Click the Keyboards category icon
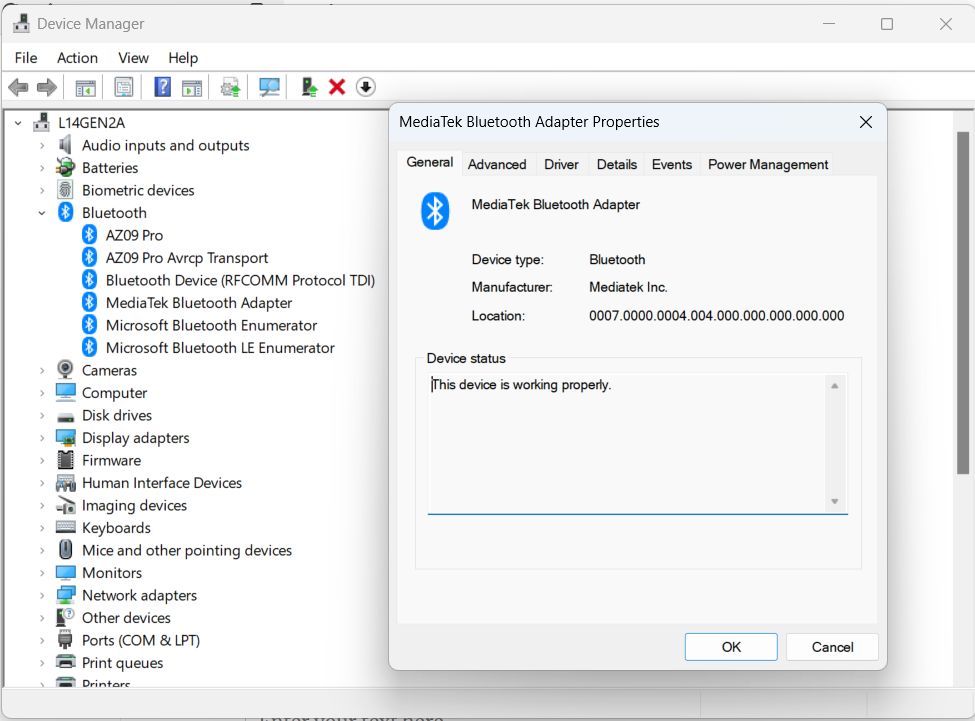This screenshot has width=975, height=721. click(x=65, y=527)
